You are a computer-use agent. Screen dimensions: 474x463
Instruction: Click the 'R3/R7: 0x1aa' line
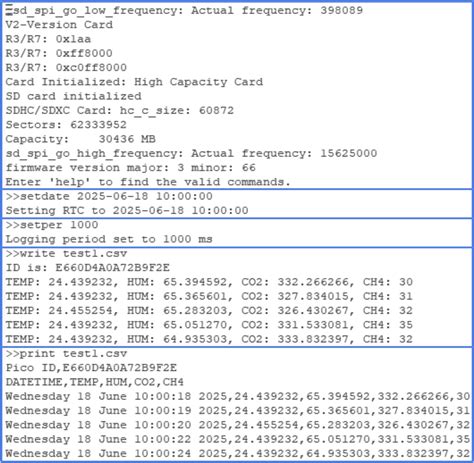48,39
